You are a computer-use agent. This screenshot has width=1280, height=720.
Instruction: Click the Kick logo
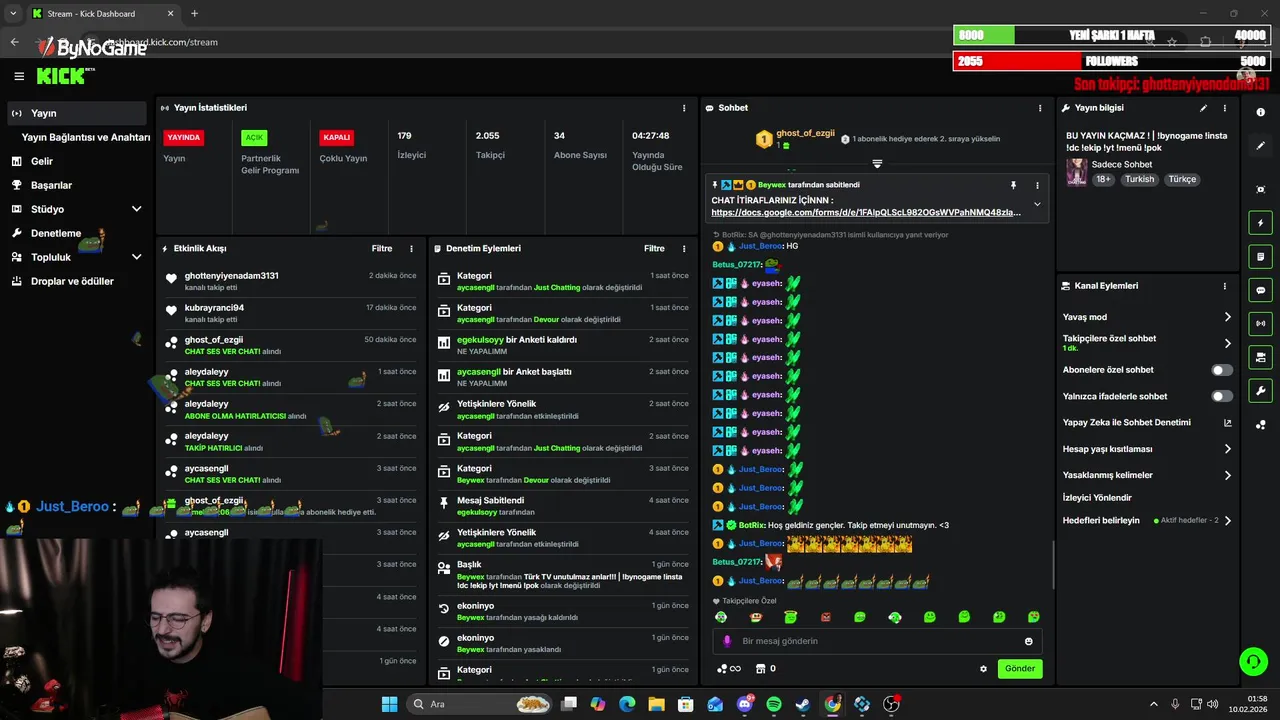[x=62, y=76]
